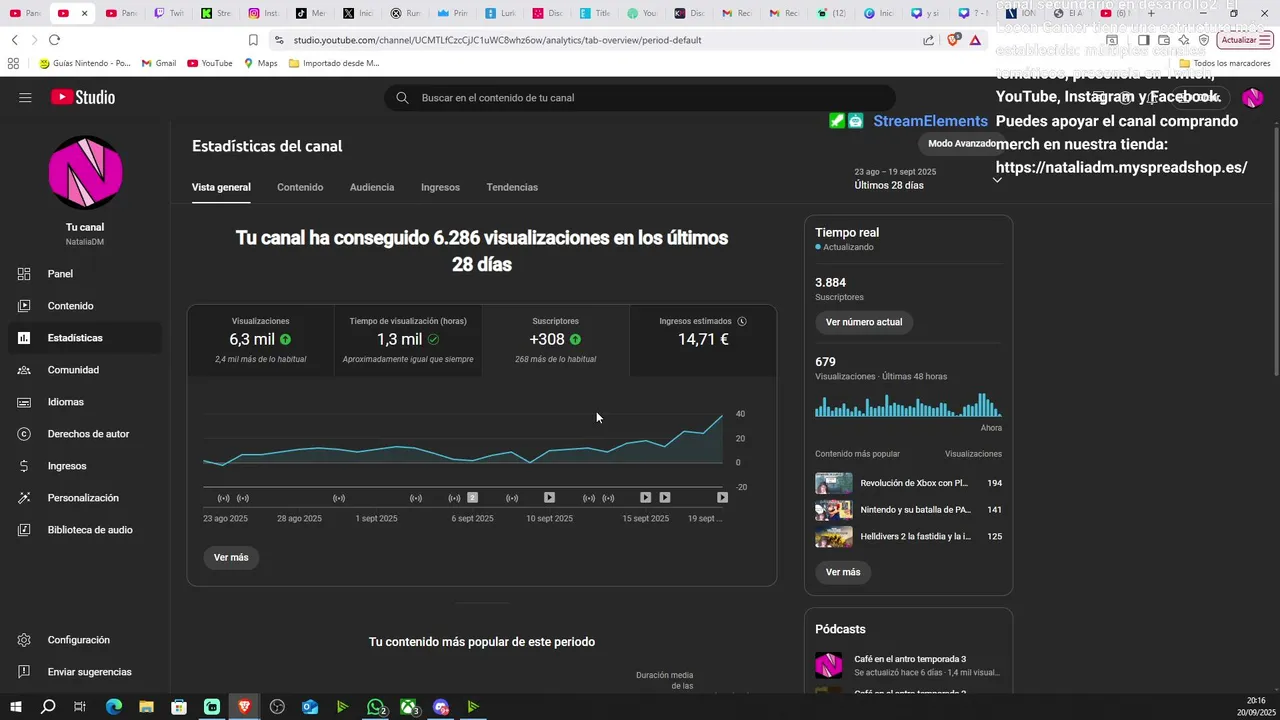1280x720 pixels.
Task: Open OBS Studio from the taskbar
Action: click(277, 707)
